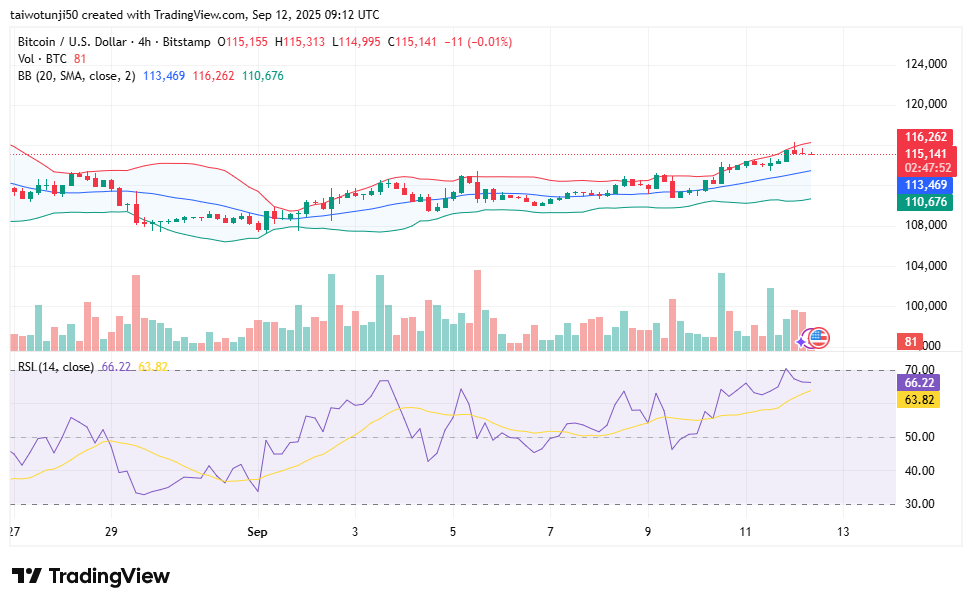Click the 3 date on the time axis
This screenshot has height=606, width=972.
point(355,532)
